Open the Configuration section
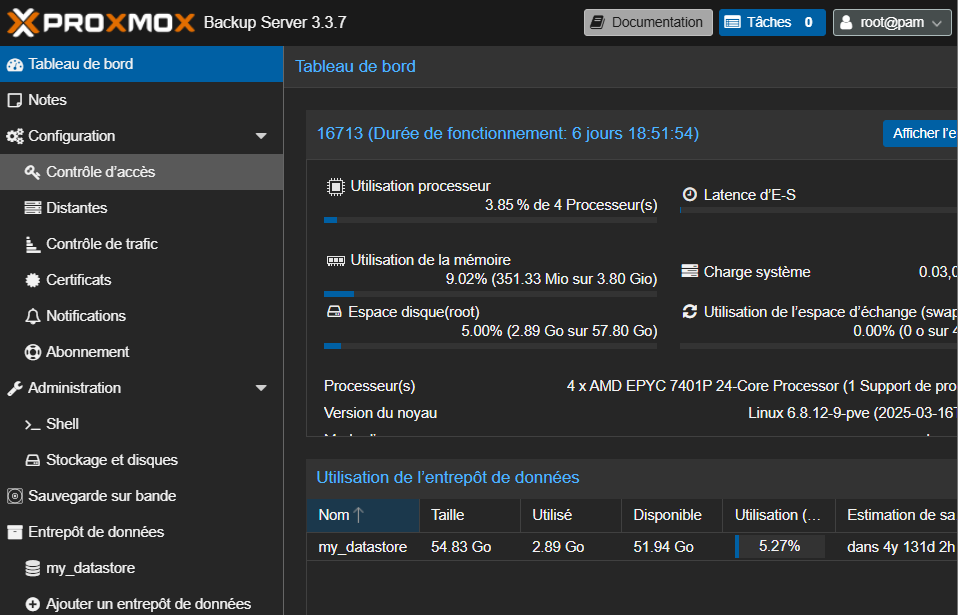 coord(142,136)
